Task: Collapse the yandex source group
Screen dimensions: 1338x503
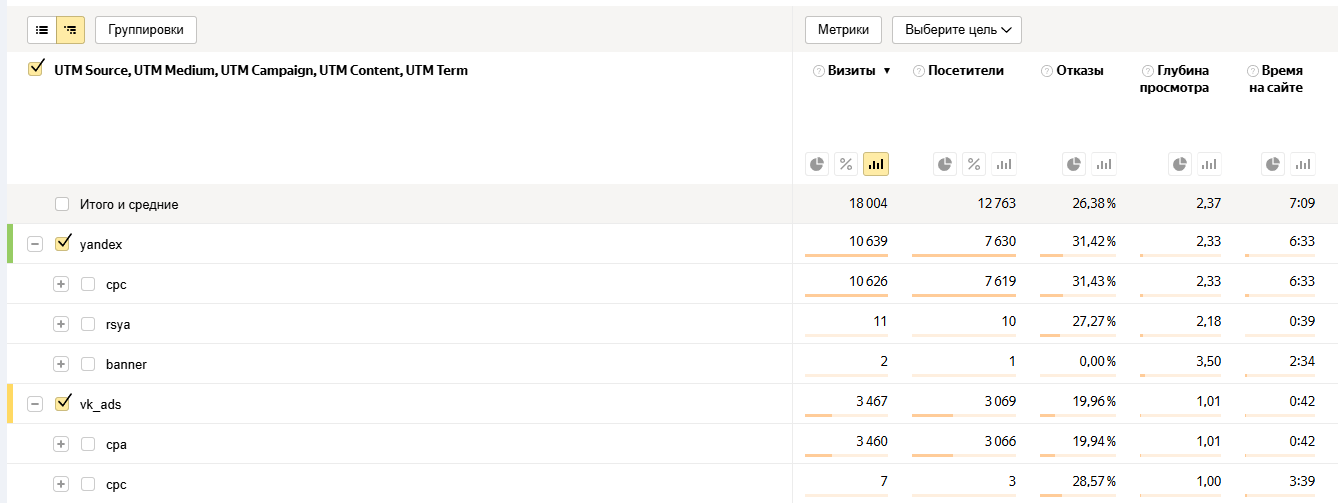Action: click(35, 244)
